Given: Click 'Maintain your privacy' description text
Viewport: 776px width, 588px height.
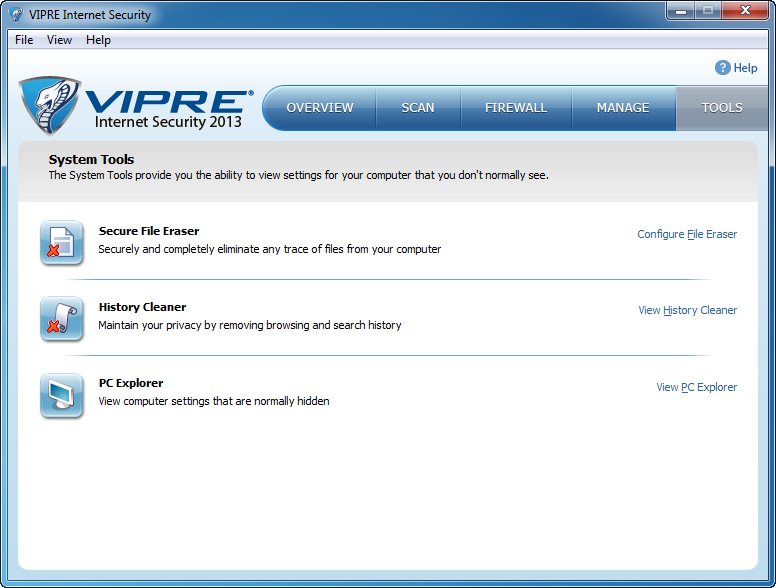Looking at the screenshot, I should [249, 325].
